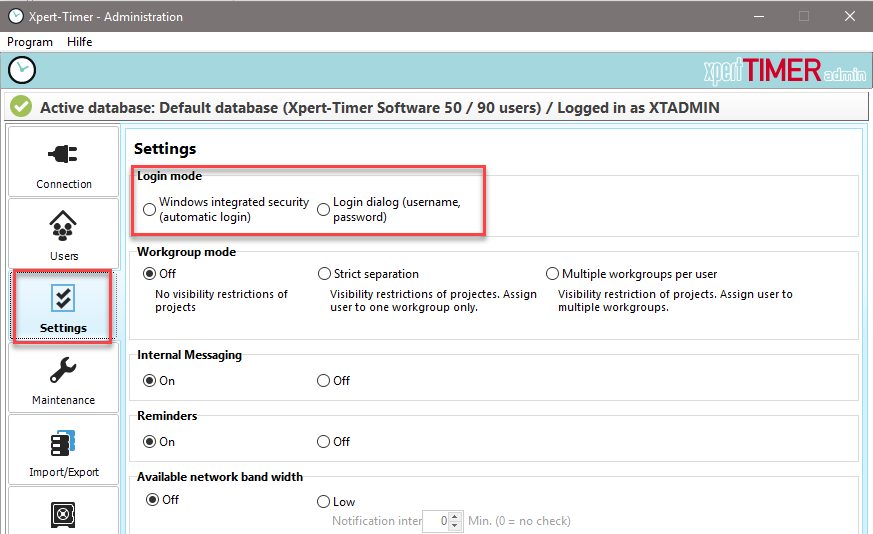
Task: Set network band width to Low
Action: [324, 502]
